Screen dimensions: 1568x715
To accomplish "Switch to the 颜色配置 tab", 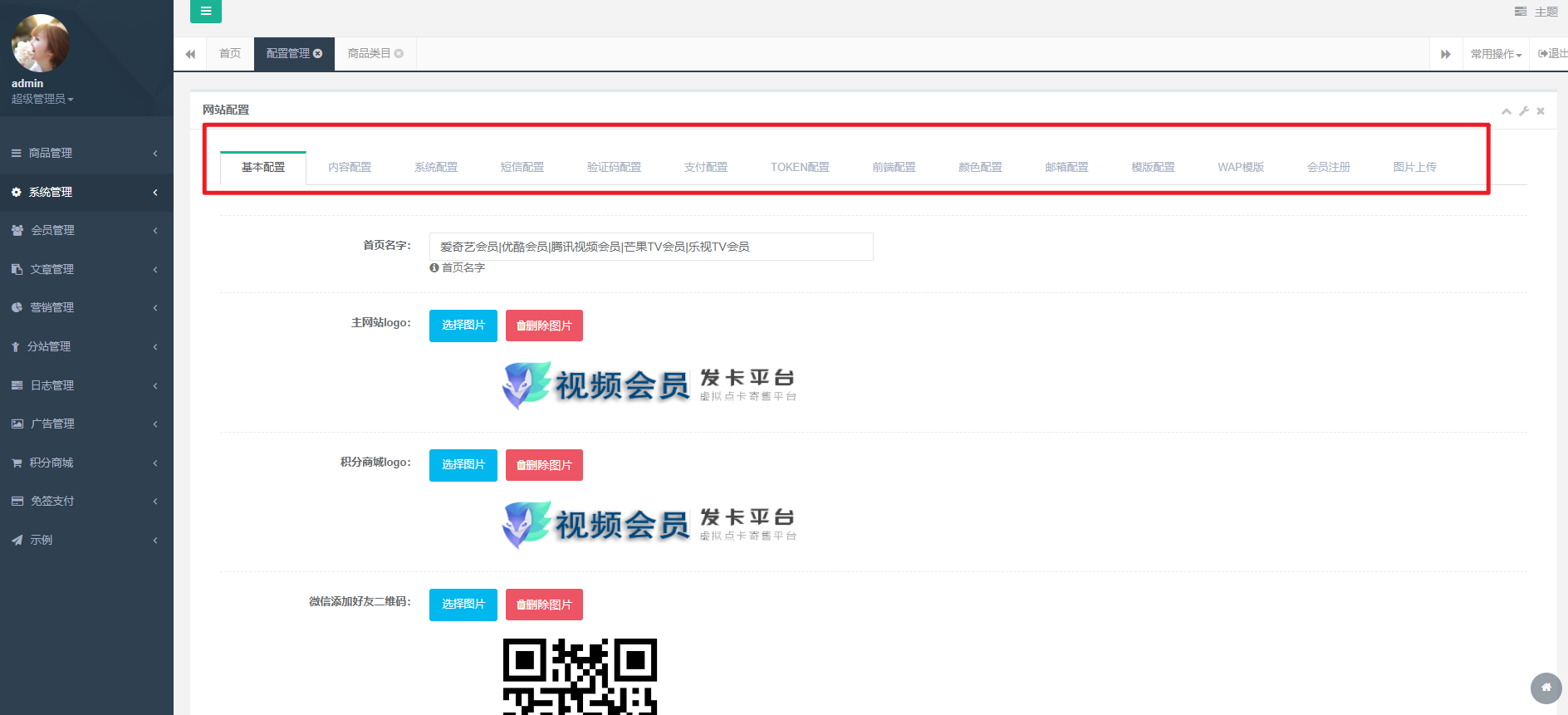I will click(980, 168).
